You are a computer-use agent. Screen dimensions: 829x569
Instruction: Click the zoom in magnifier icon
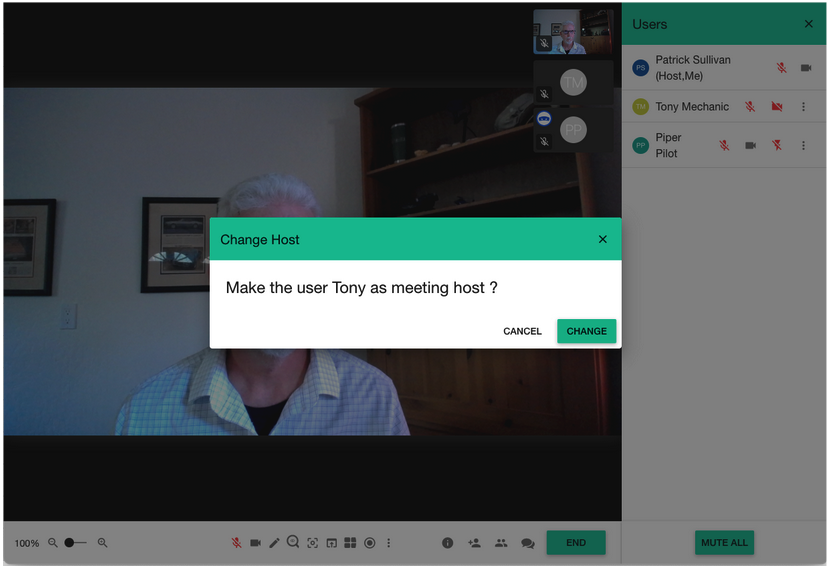coord(103,543)
